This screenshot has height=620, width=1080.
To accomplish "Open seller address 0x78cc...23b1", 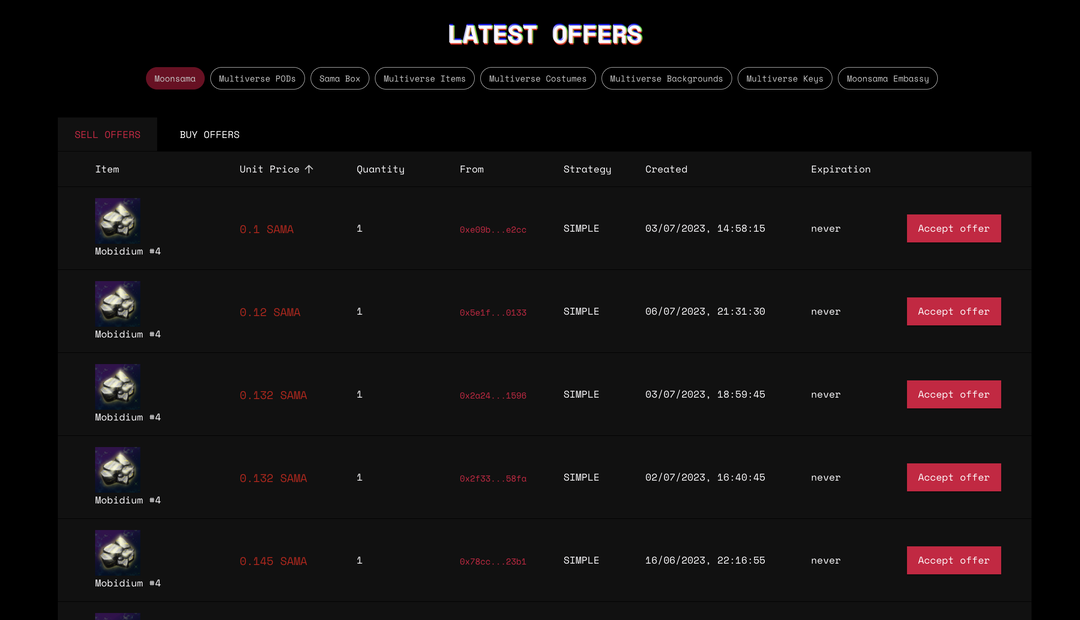I will coord(493,562).
